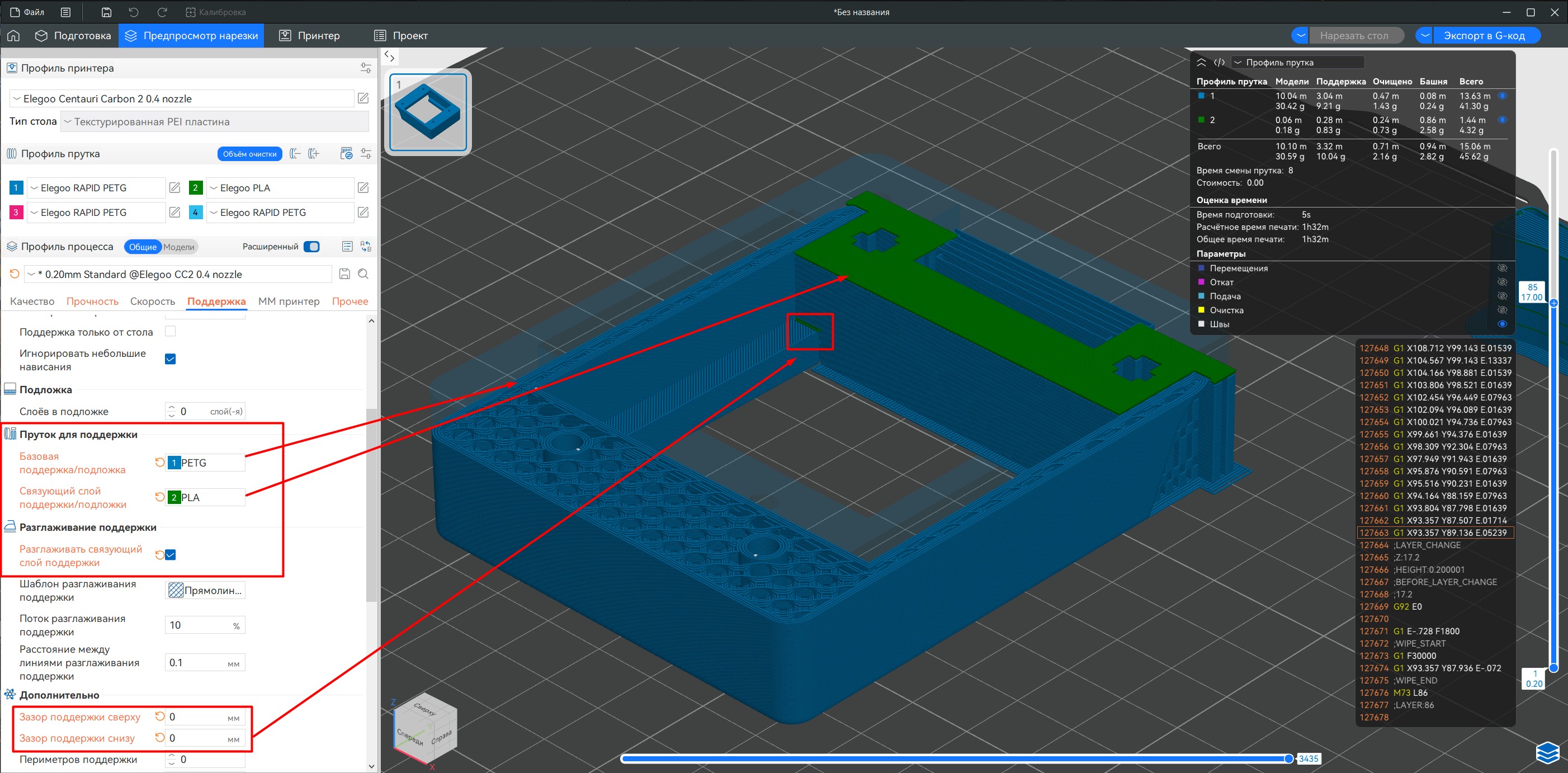Edit the Elegoo Centauri Carbon printer preset

363,98
